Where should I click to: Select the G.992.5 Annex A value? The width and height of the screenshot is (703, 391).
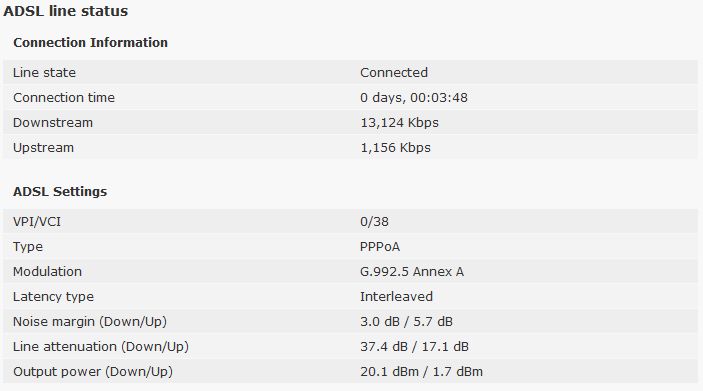412,272
